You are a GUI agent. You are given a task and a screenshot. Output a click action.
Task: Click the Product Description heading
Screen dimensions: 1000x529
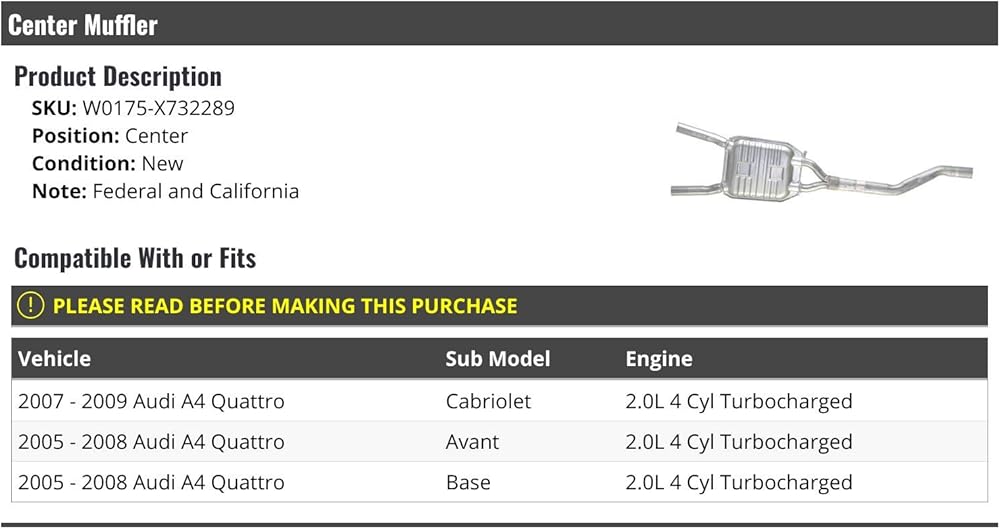(118, 77)
